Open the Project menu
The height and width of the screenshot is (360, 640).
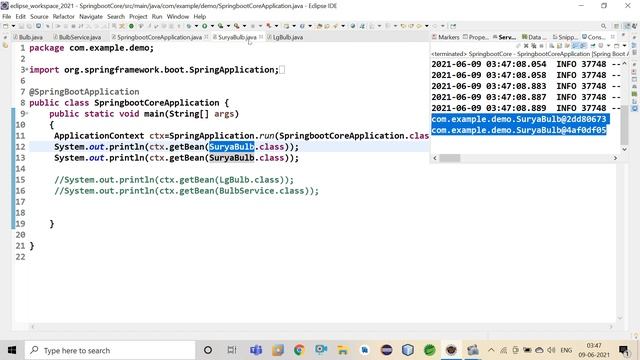click(x=138, y=16)
